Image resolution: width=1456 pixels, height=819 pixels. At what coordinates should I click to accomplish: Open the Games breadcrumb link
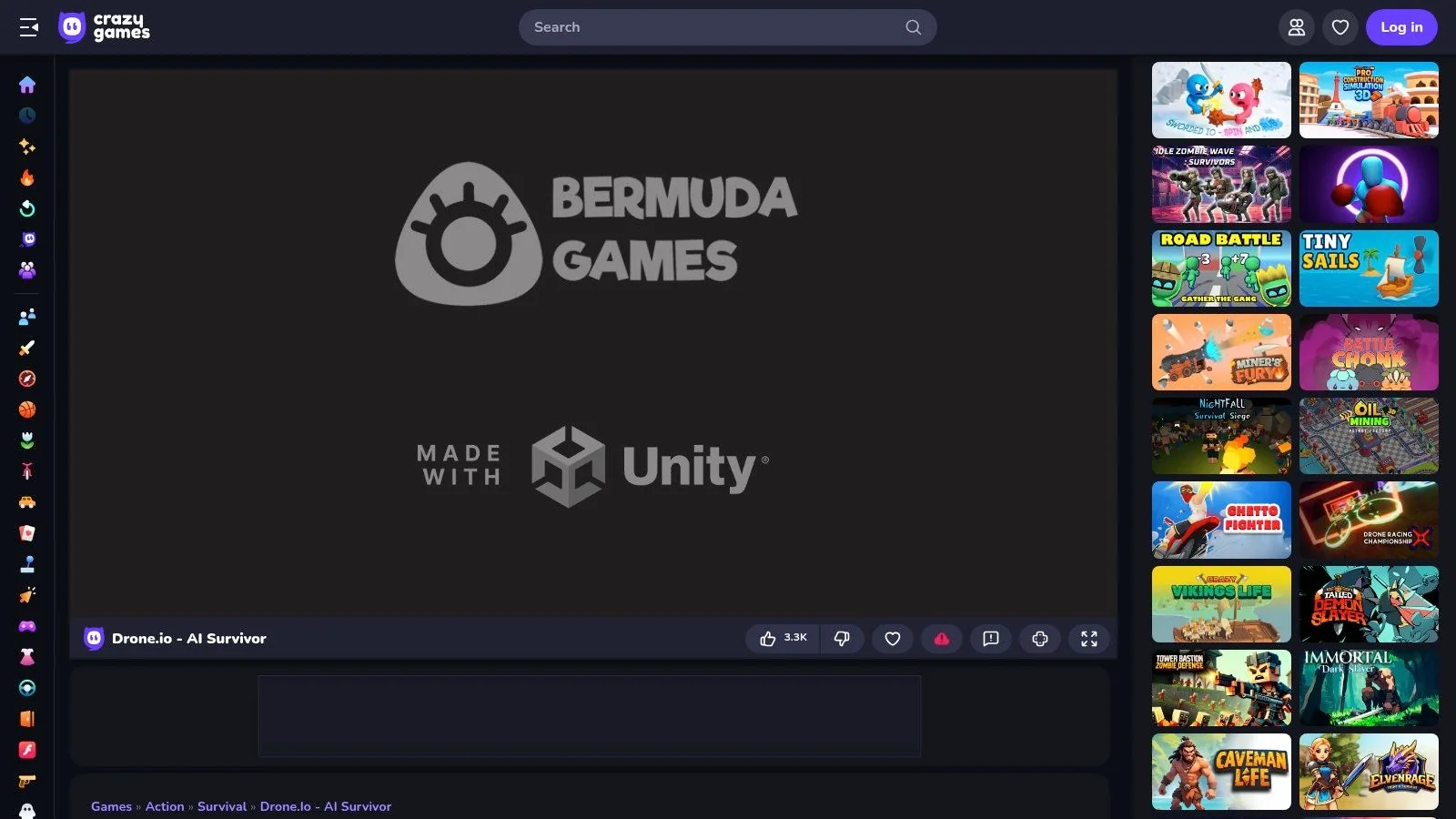click(111, 806)
